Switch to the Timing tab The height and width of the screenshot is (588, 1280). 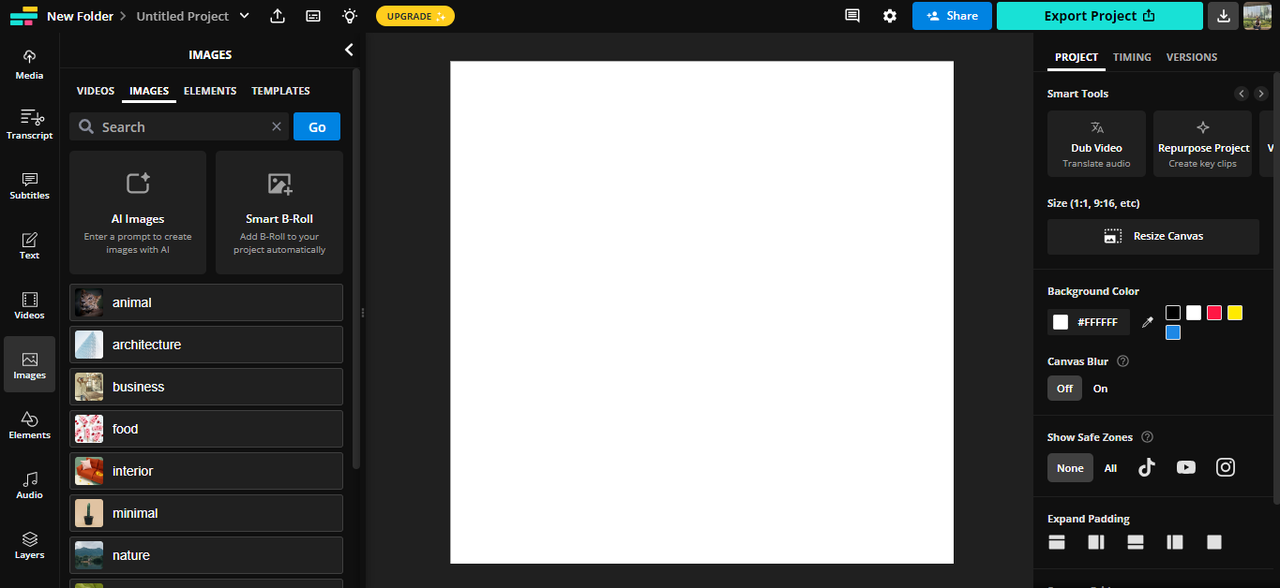1132,57
